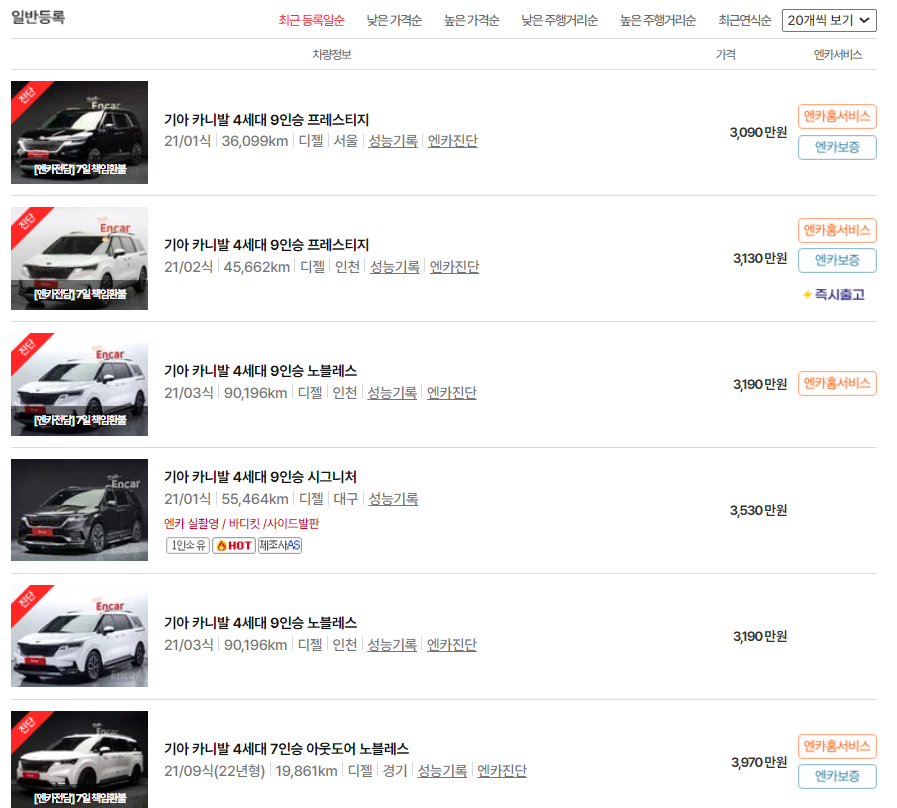Click 엔카홈서비스 button for 3,970만원 car
The height and width of the screenshot is (808, 897).
(x=837, y=746)
